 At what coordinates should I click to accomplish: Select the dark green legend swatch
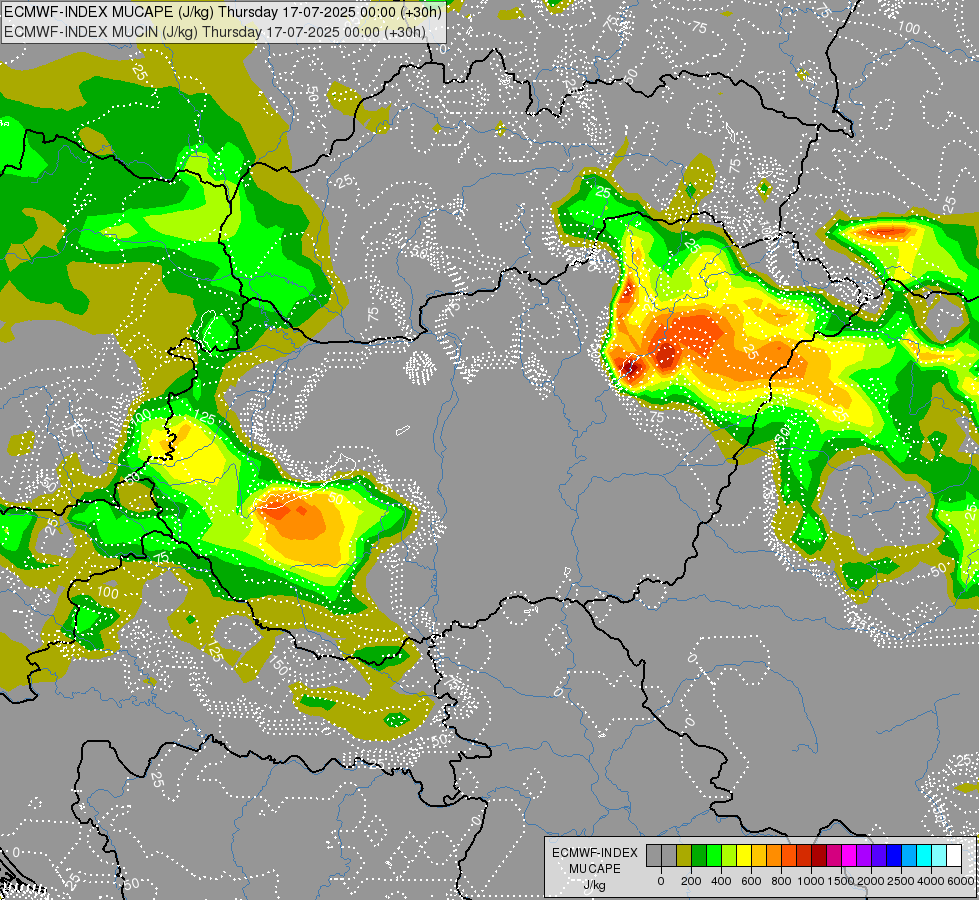tap(699, 855)
